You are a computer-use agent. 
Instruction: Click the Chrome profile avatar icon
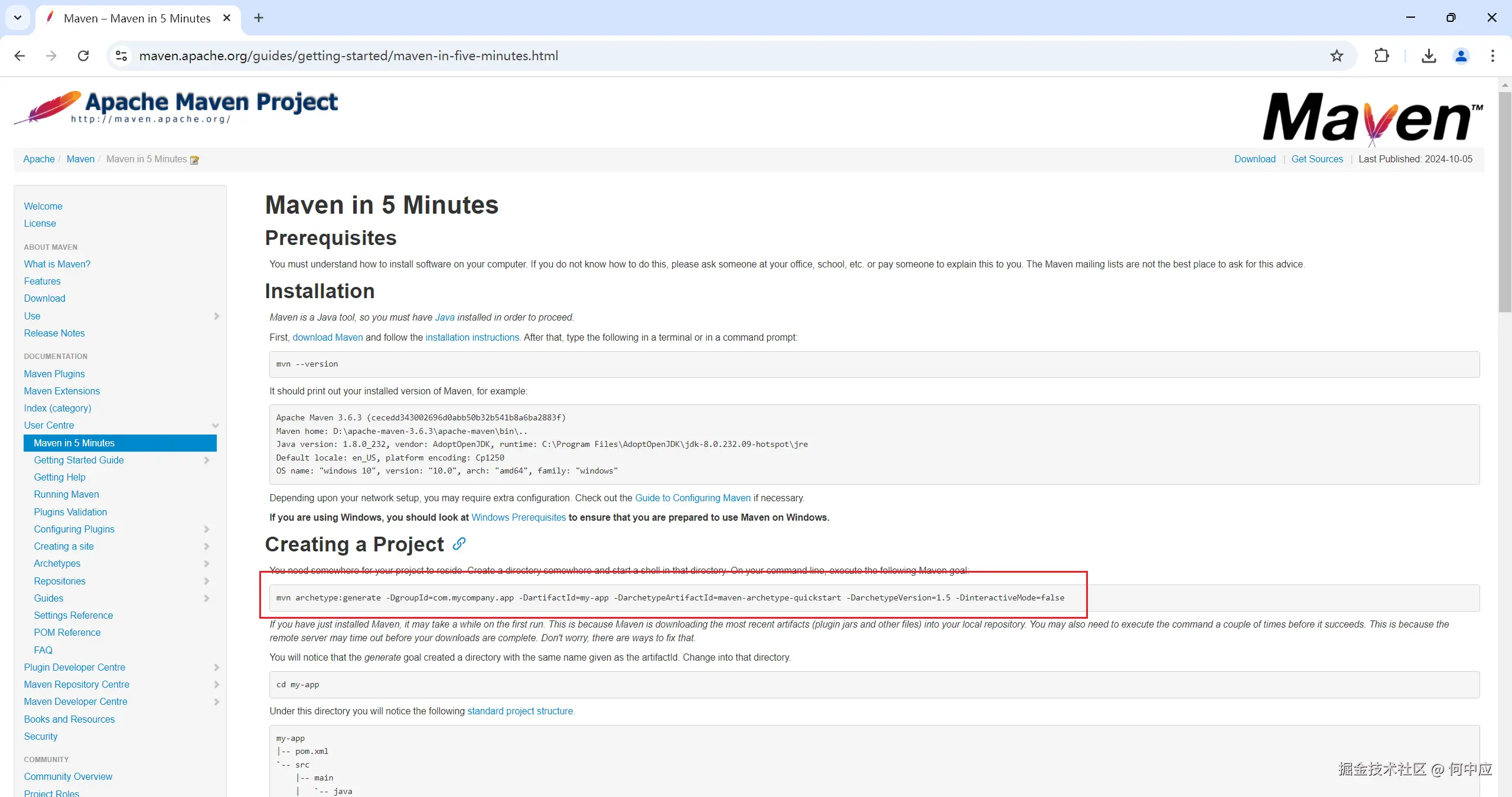1461,55
